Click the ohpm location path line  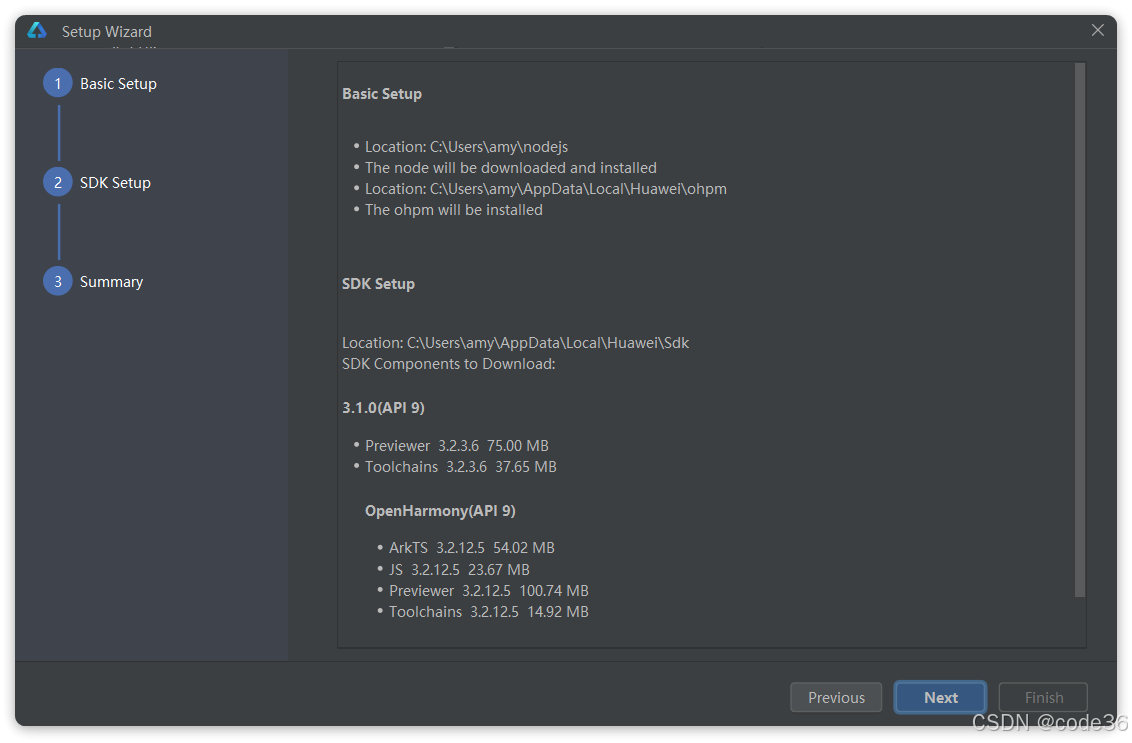546,188
